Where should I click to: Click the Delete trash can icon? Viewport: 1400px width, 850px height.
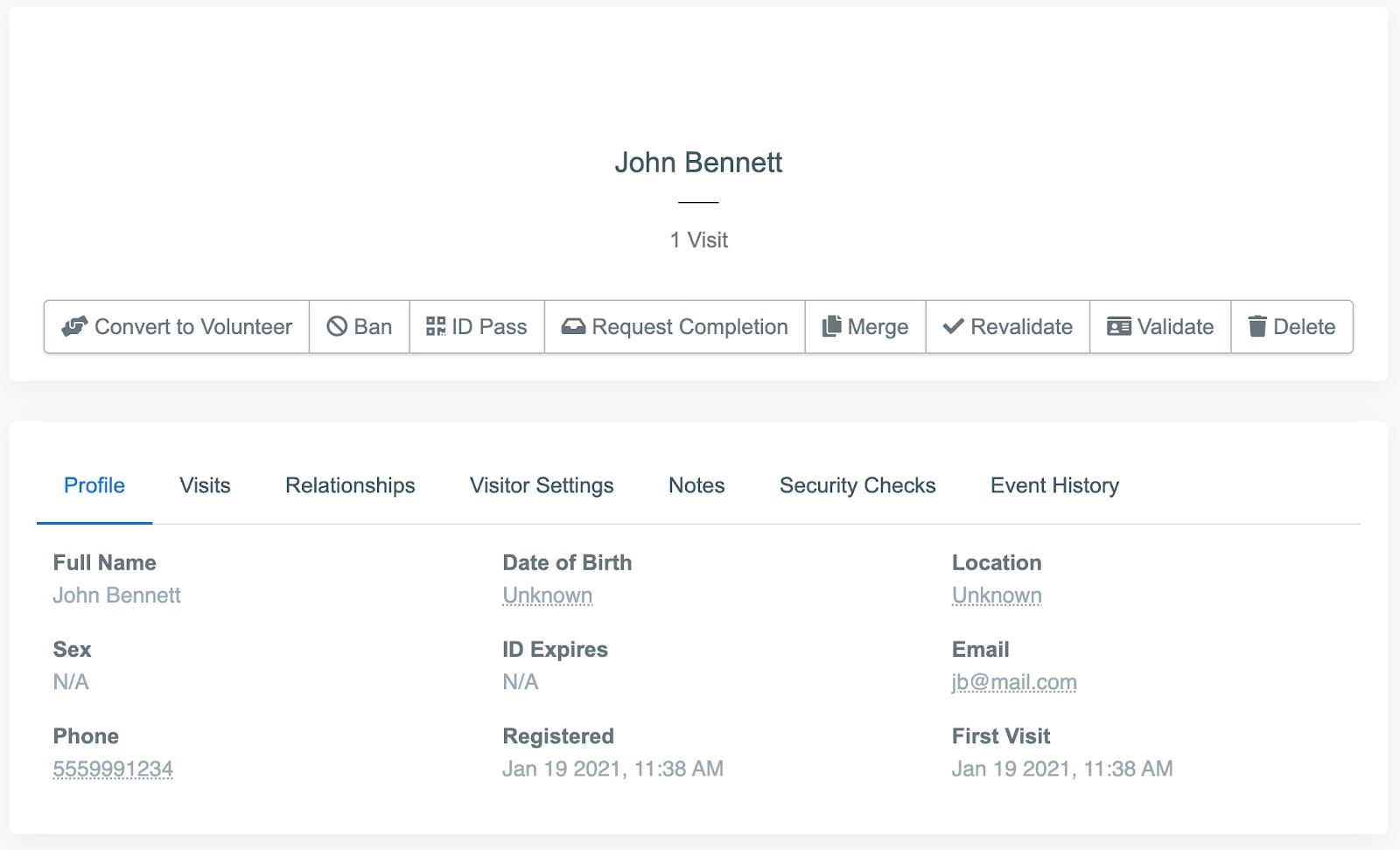(1257, 327)
